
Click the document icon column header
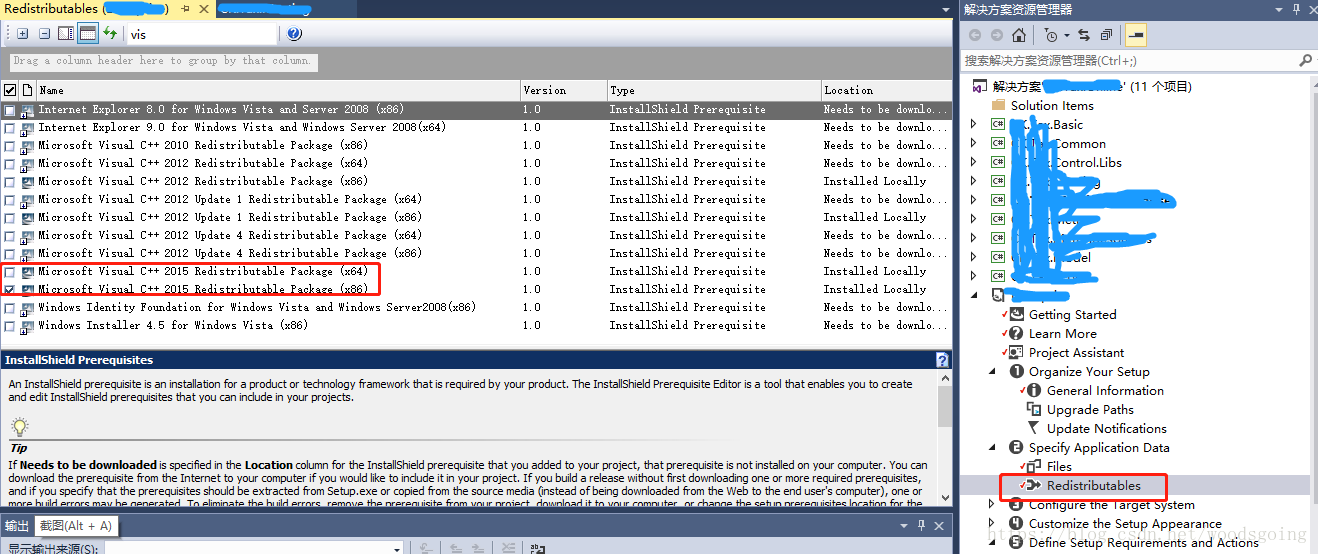(27, 90)
